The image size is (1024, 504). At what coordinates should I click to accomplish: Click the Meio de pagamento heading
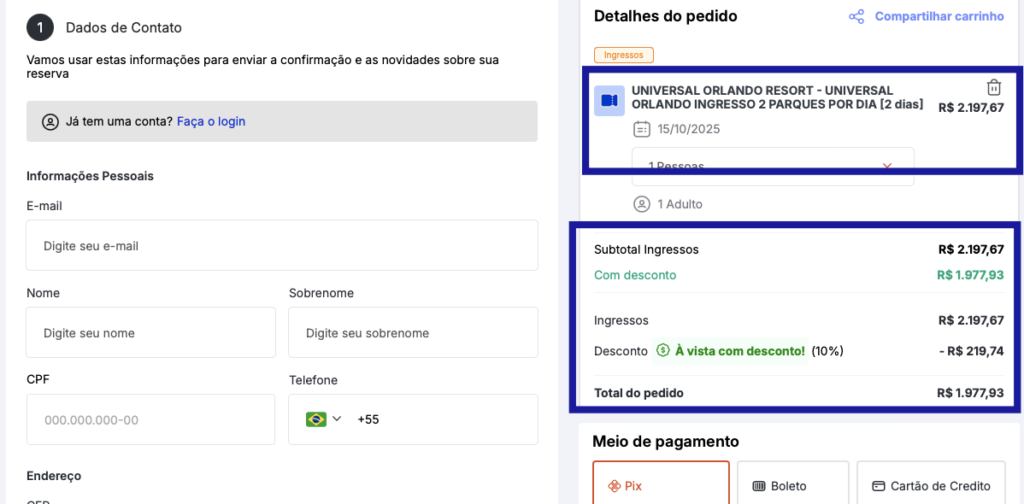(x=666, y=441)
